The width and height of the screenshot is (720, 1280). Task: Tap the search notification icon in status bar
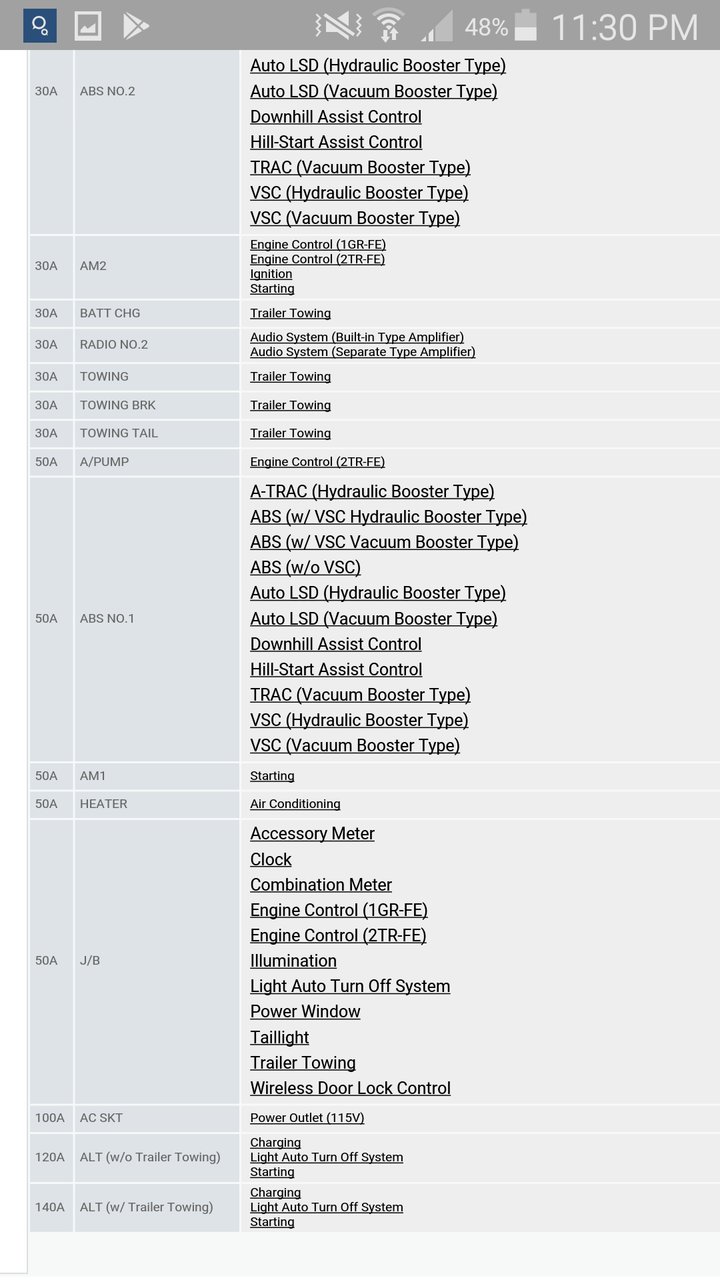[x=40, y=25]
